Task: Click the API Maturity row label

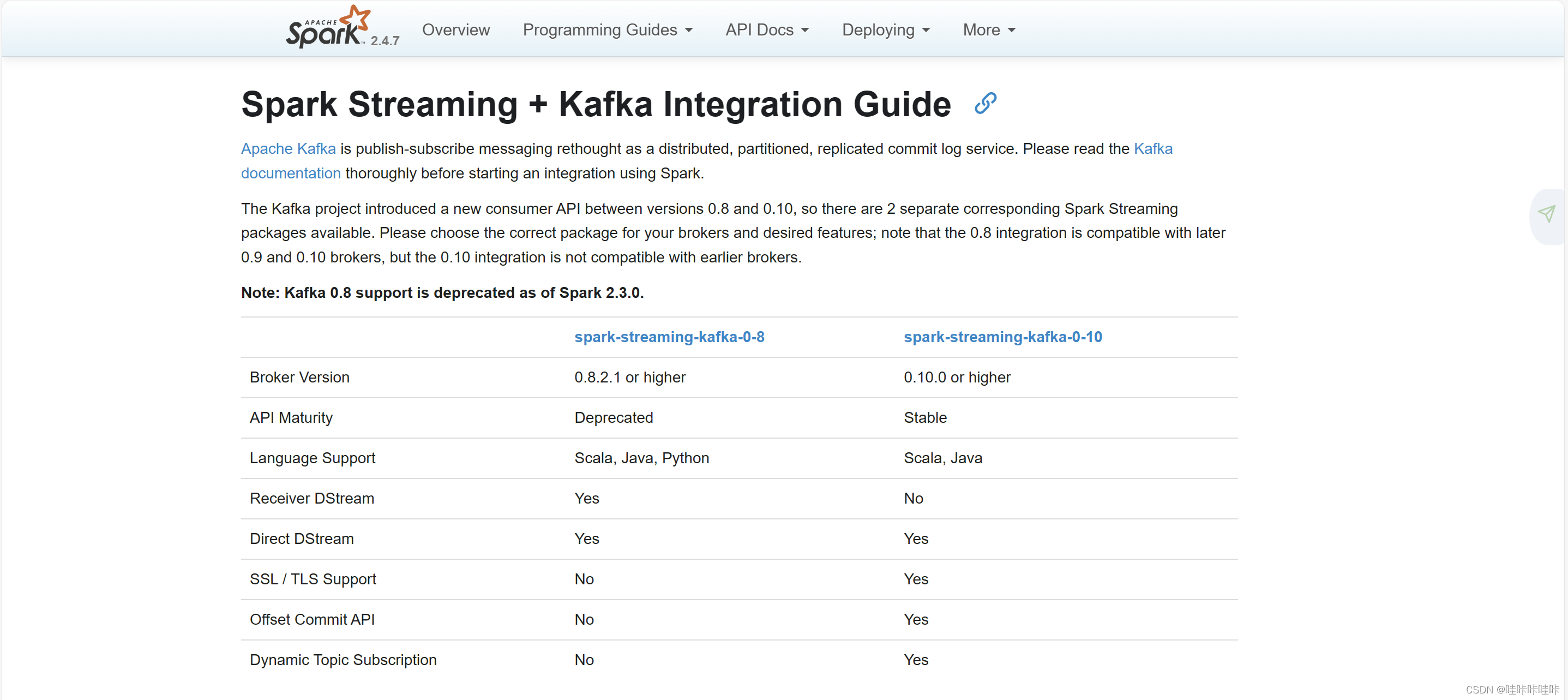Action: pos(291,417)
